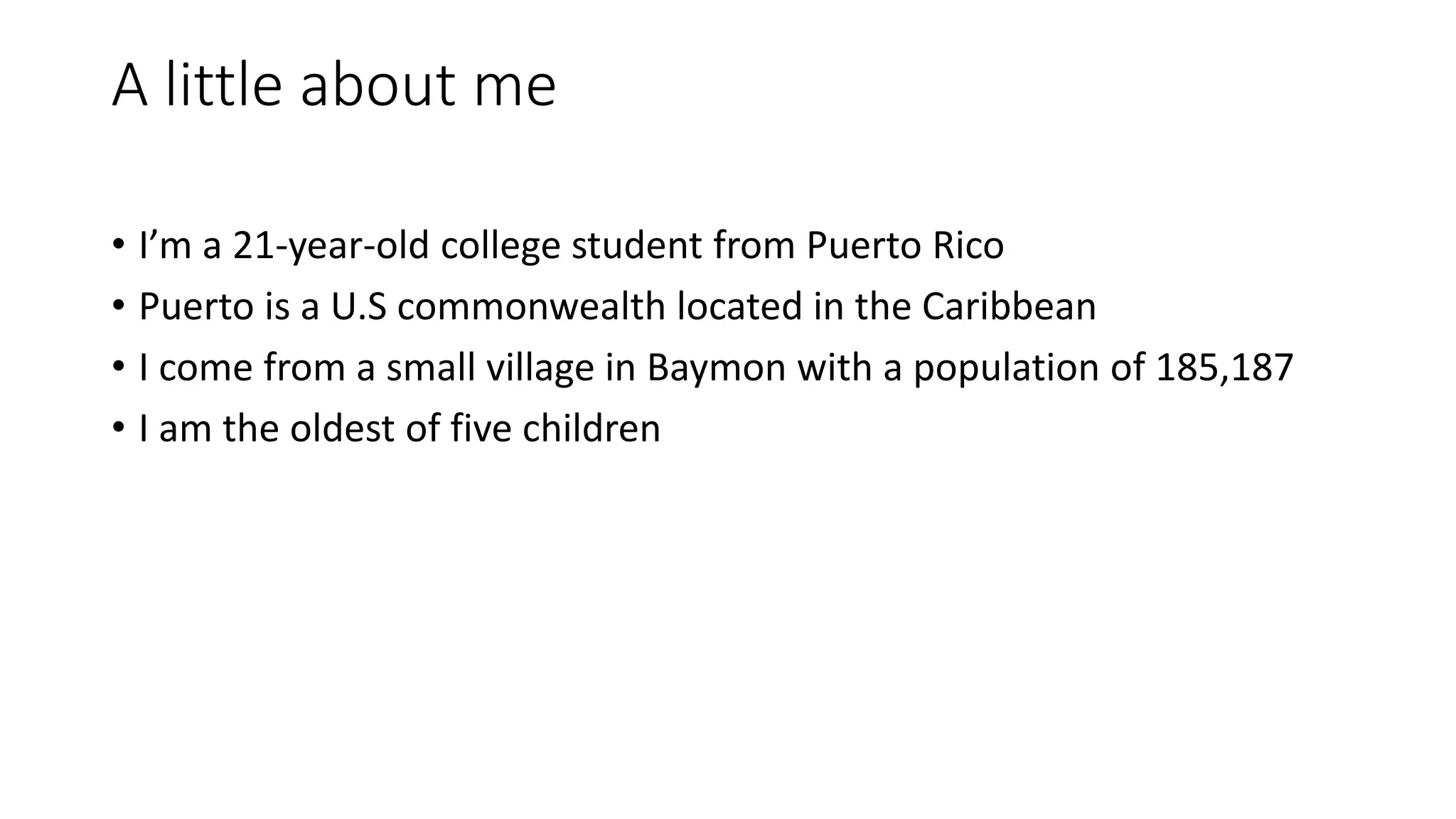
Task: Click the word 'children' in the last bullet
Action: [x=591, y=429]
